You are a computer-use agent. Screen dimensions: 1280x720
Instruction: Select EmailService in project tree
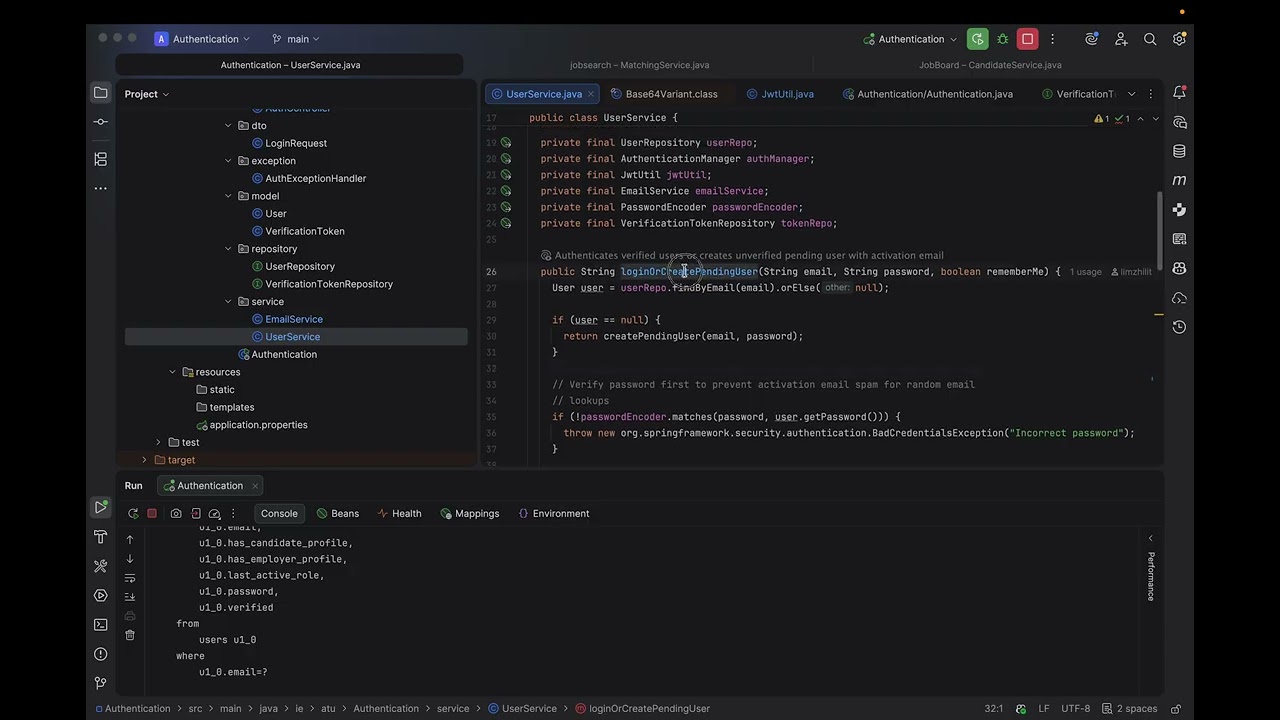(294, 319)
